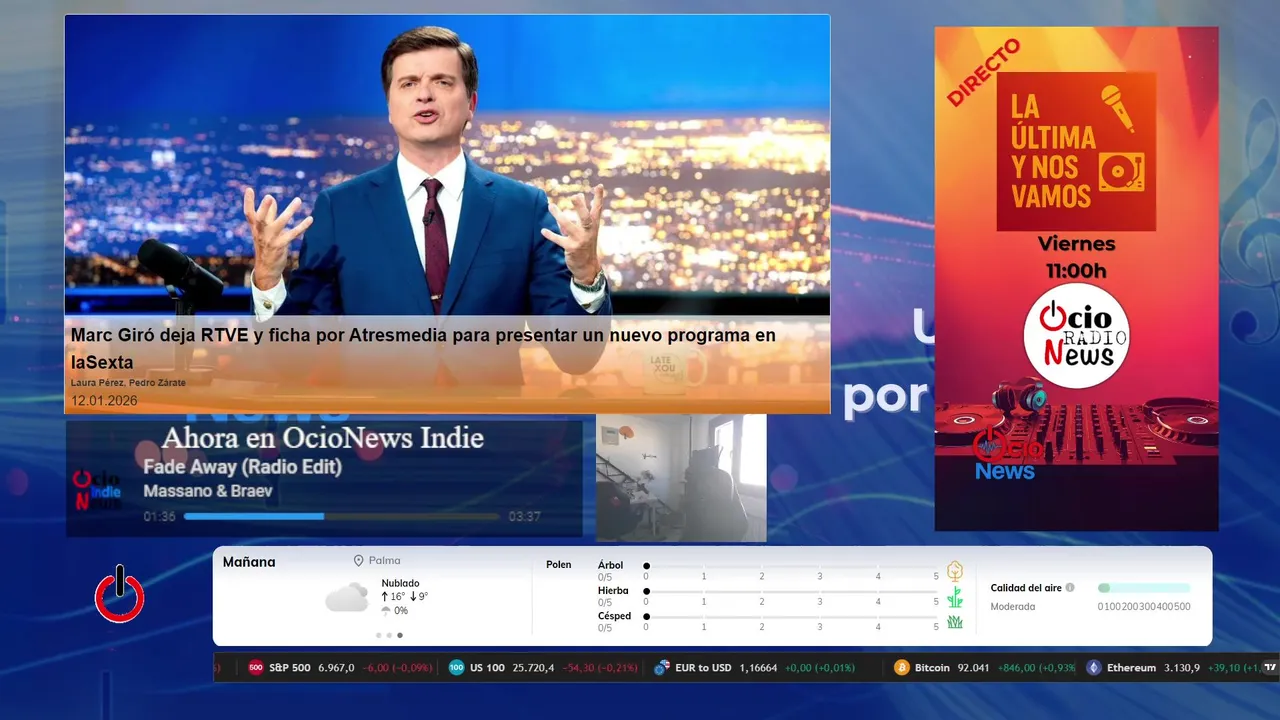1280x720 pixels.
Task: Click the EUR to USD rate 1,16664
Action: (x=759, y=668)
